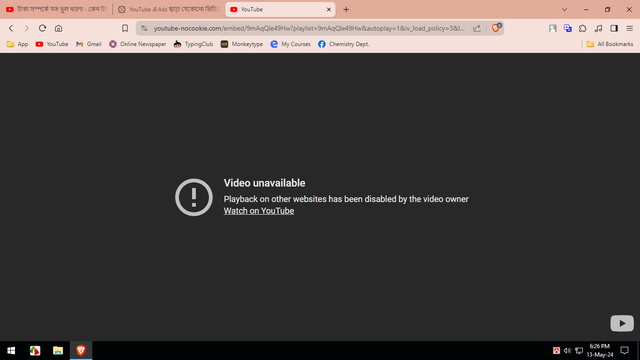The image size is (640, 360).
Task: Click the Brave browser taskbar icon
Action: (81, 351)
